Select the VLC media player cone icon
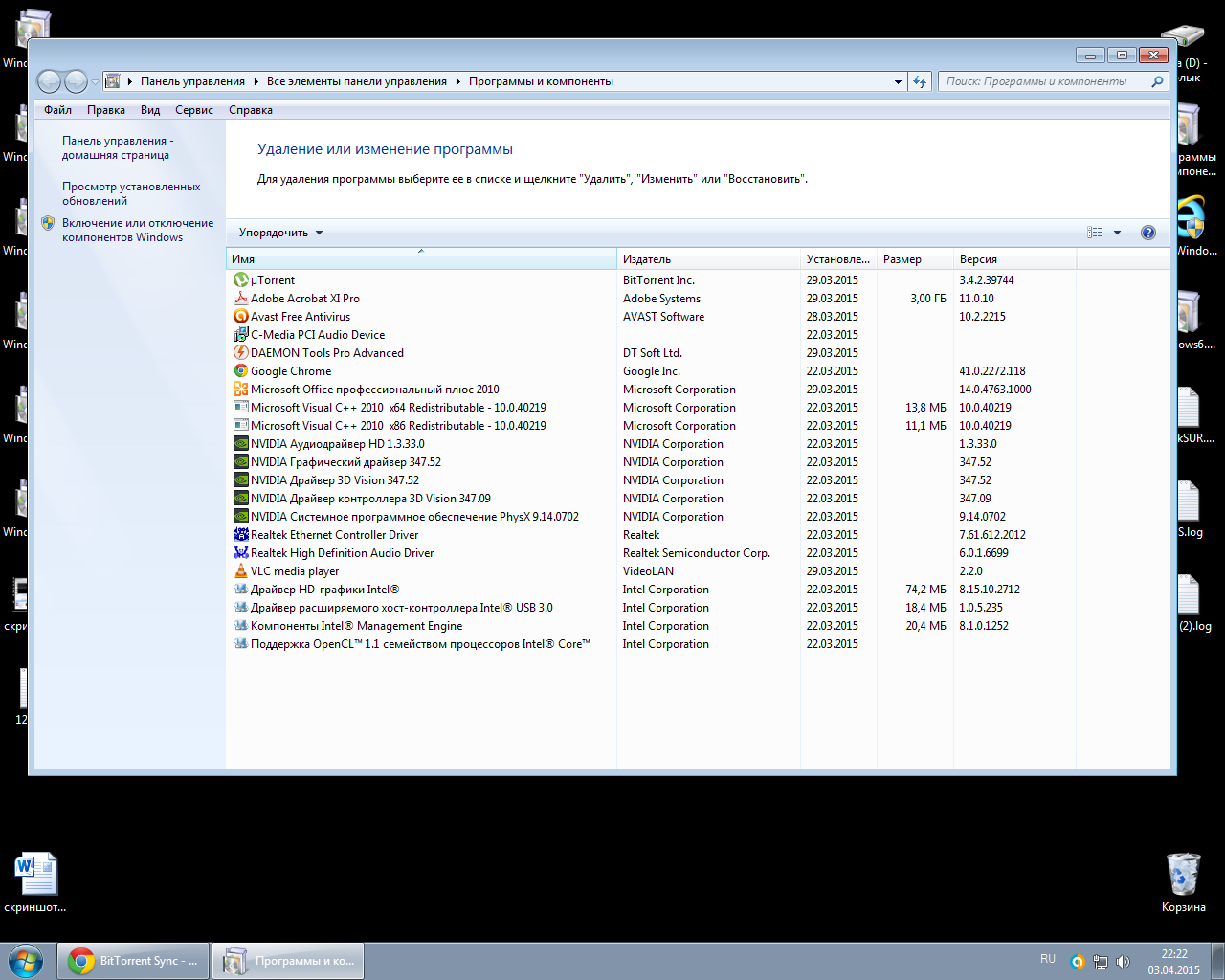This screenshot has width=1225, height=980. point(241,571)
